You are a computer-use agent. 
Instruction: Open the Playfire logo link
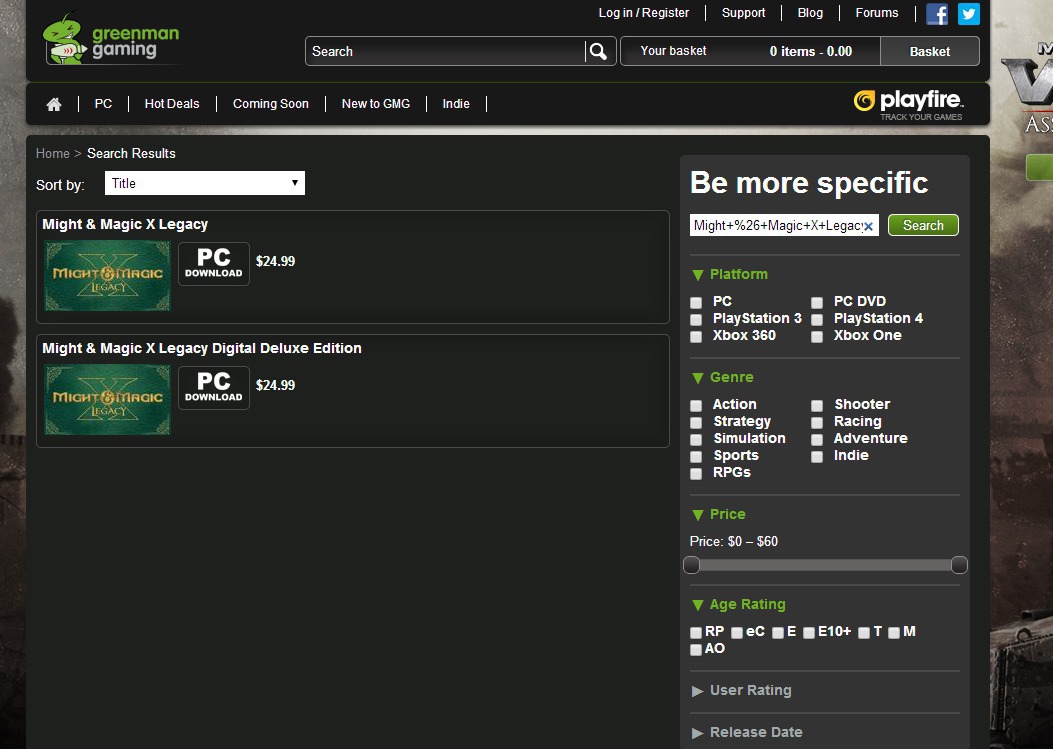coord(908,103)
